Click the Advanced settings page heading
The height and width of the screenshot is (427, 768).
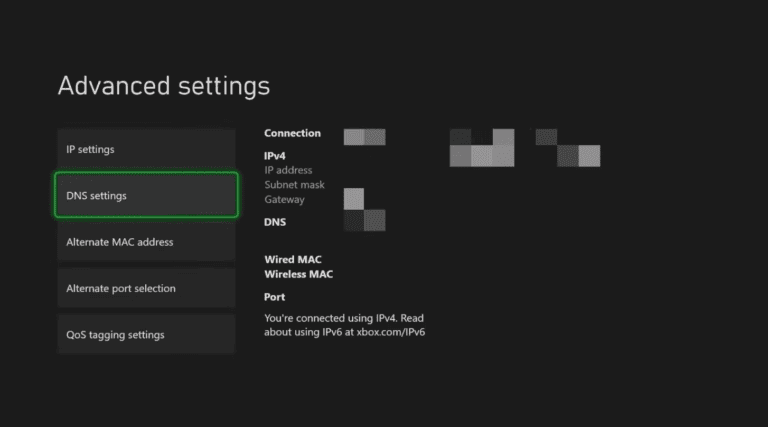163,86
